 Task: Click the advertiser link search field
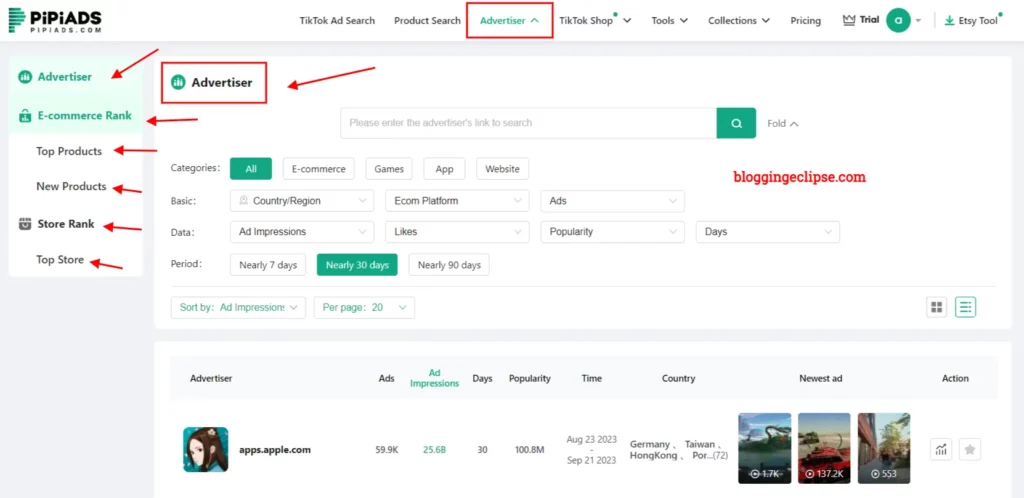(x=528, y=123)
